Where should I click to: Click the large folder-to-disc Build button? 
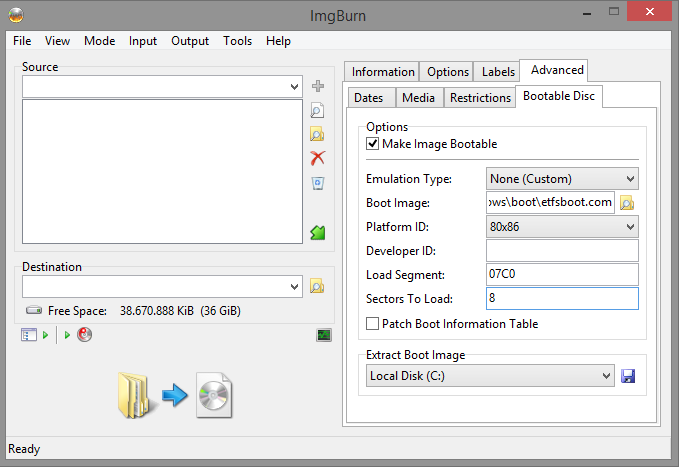tap(175, 395)
